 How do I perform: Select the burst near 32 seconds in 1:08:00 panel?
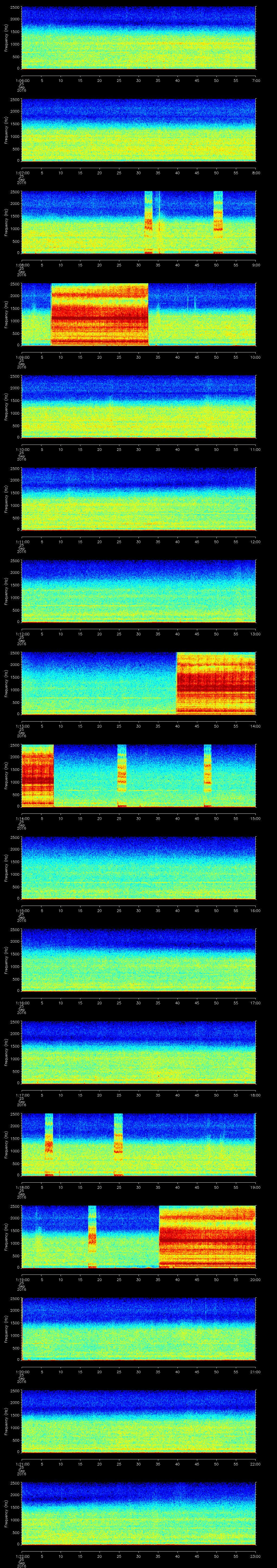tap(148, 222)
